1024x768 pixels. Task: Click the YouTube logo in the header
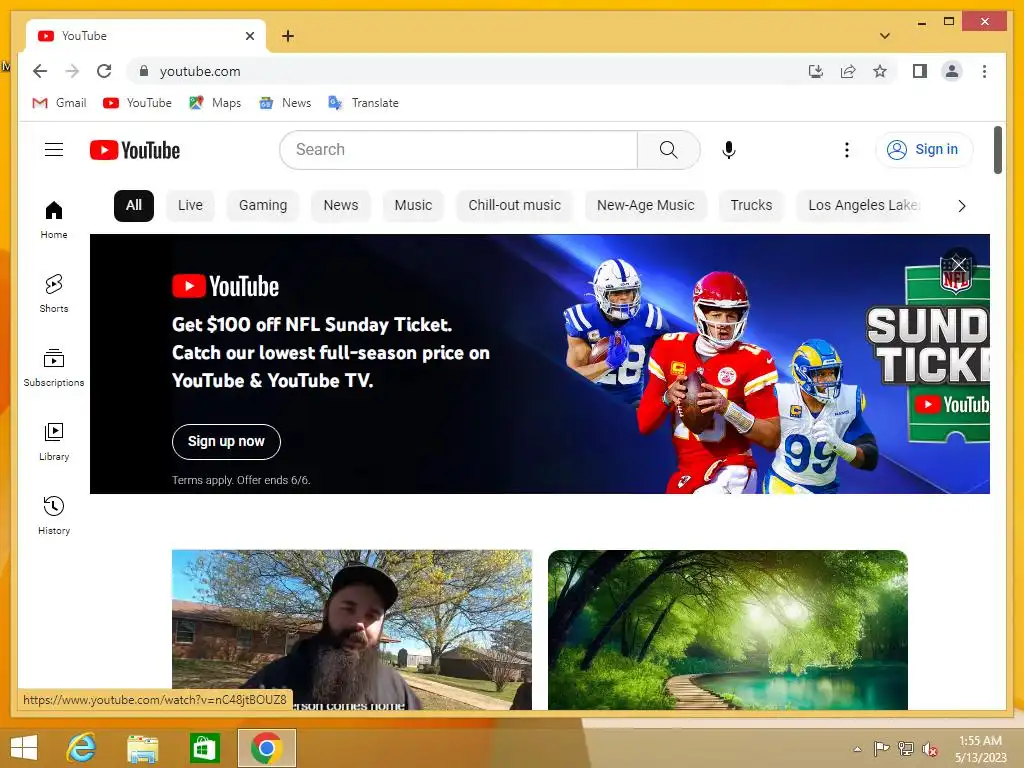(135, 150)
